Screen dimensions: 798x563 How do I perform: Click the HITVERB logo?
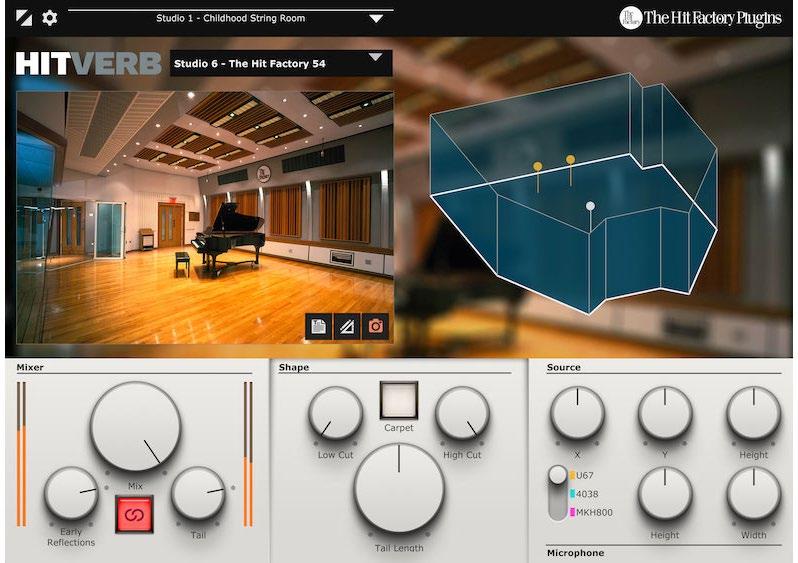(89, 64)
